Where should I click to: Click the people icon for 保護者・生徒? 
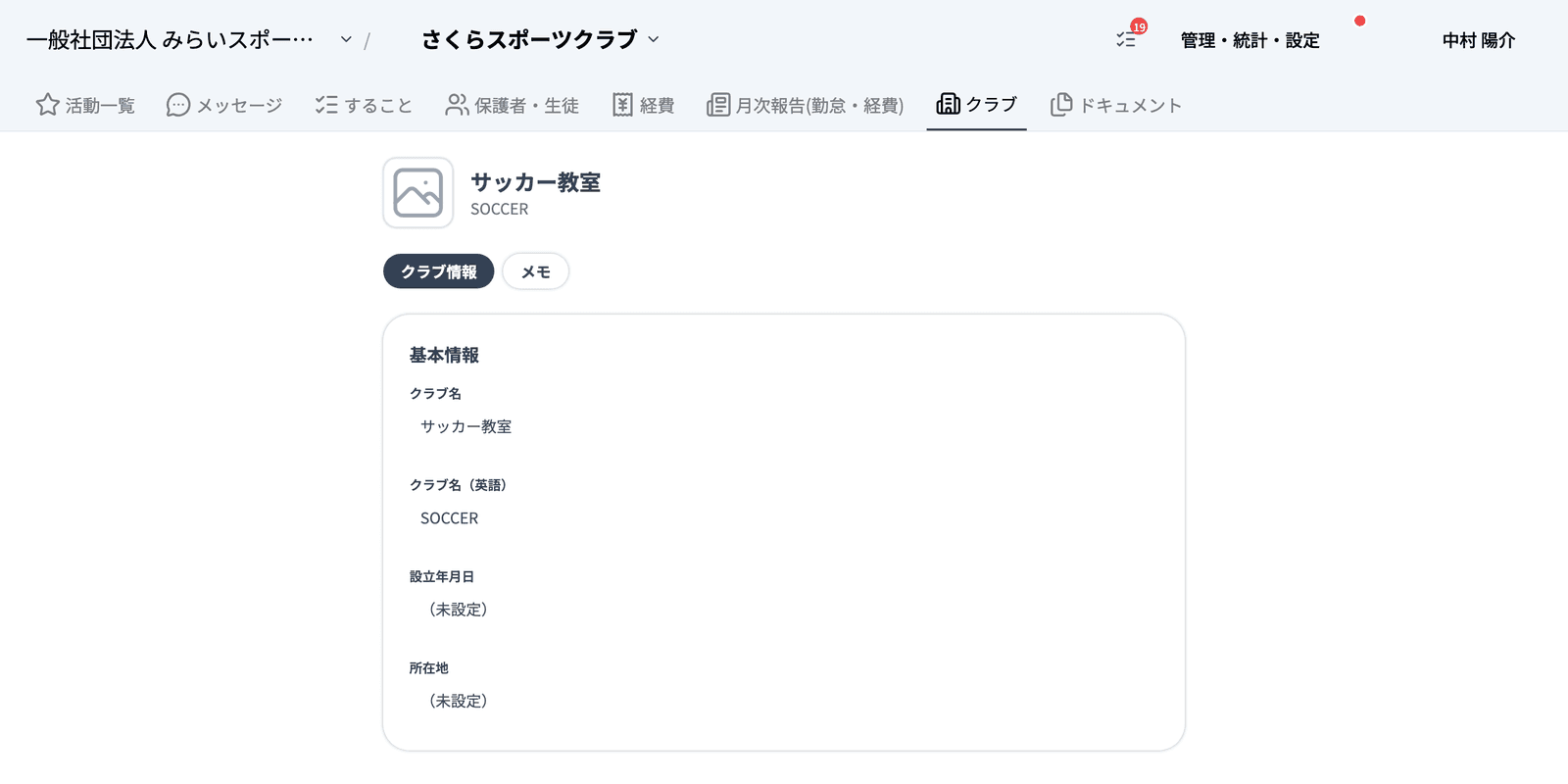[457, 105]
